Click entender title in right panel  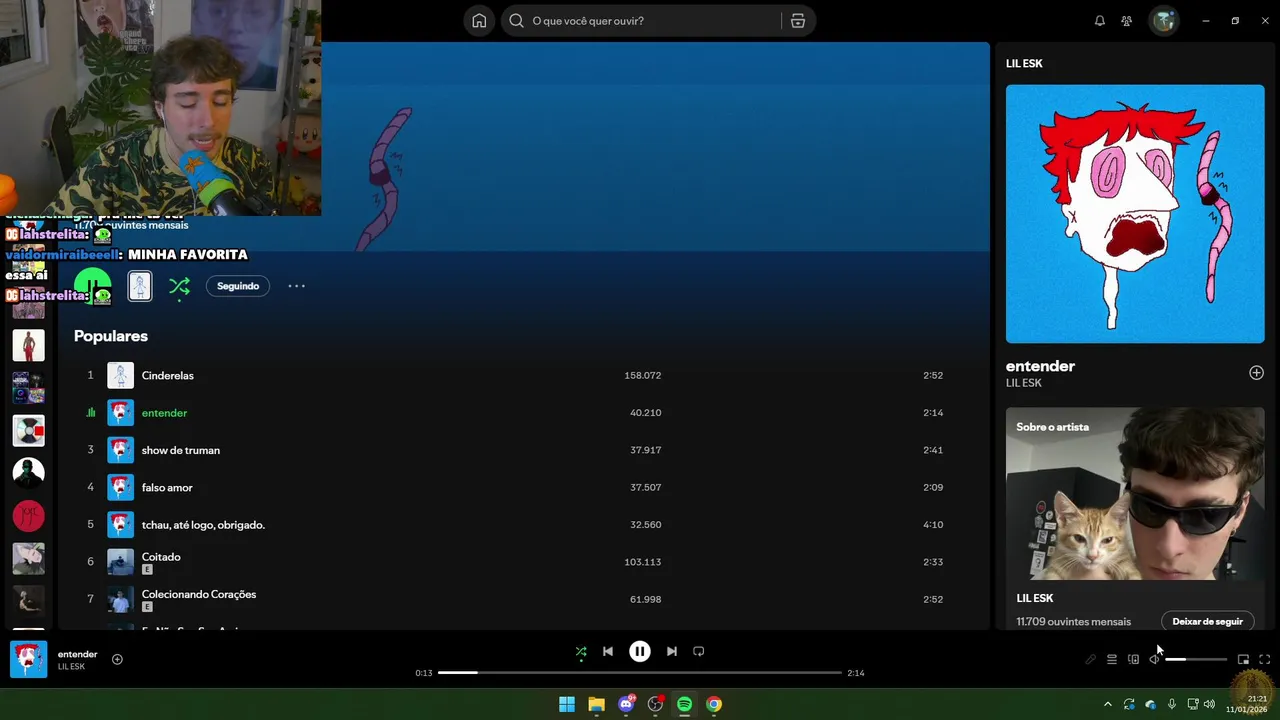pyautogui.click(x=1040, y=366)
